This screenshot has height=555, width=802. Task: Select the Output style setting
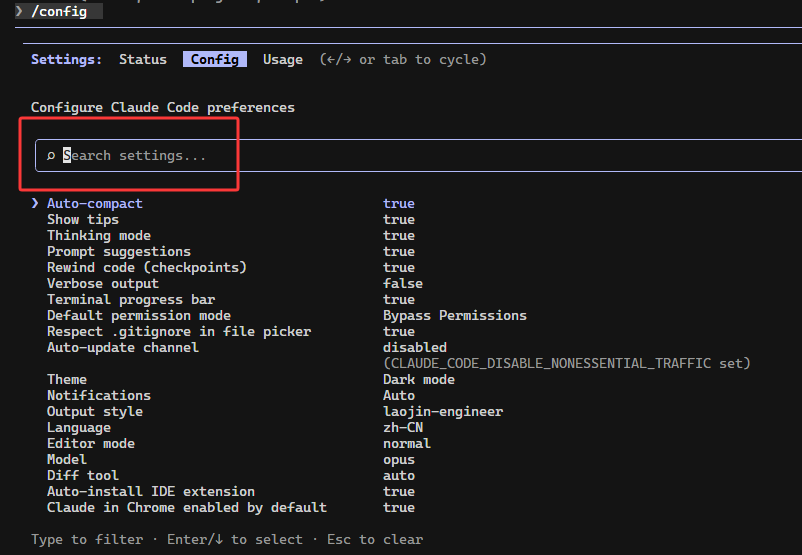pos(95,411)
